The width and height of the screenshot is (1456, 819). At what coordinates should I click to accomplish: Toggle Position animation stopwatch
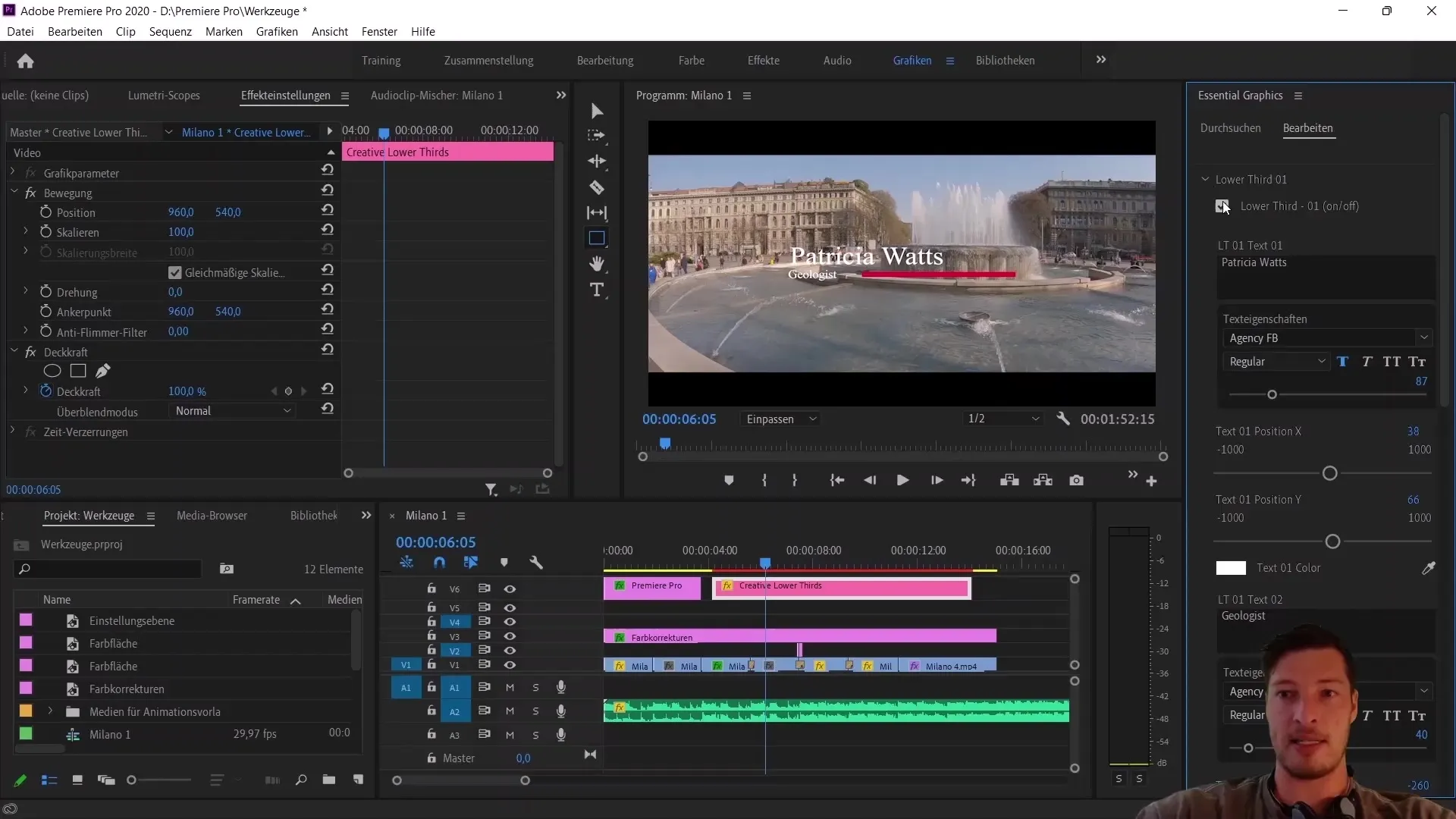[45, 212]
